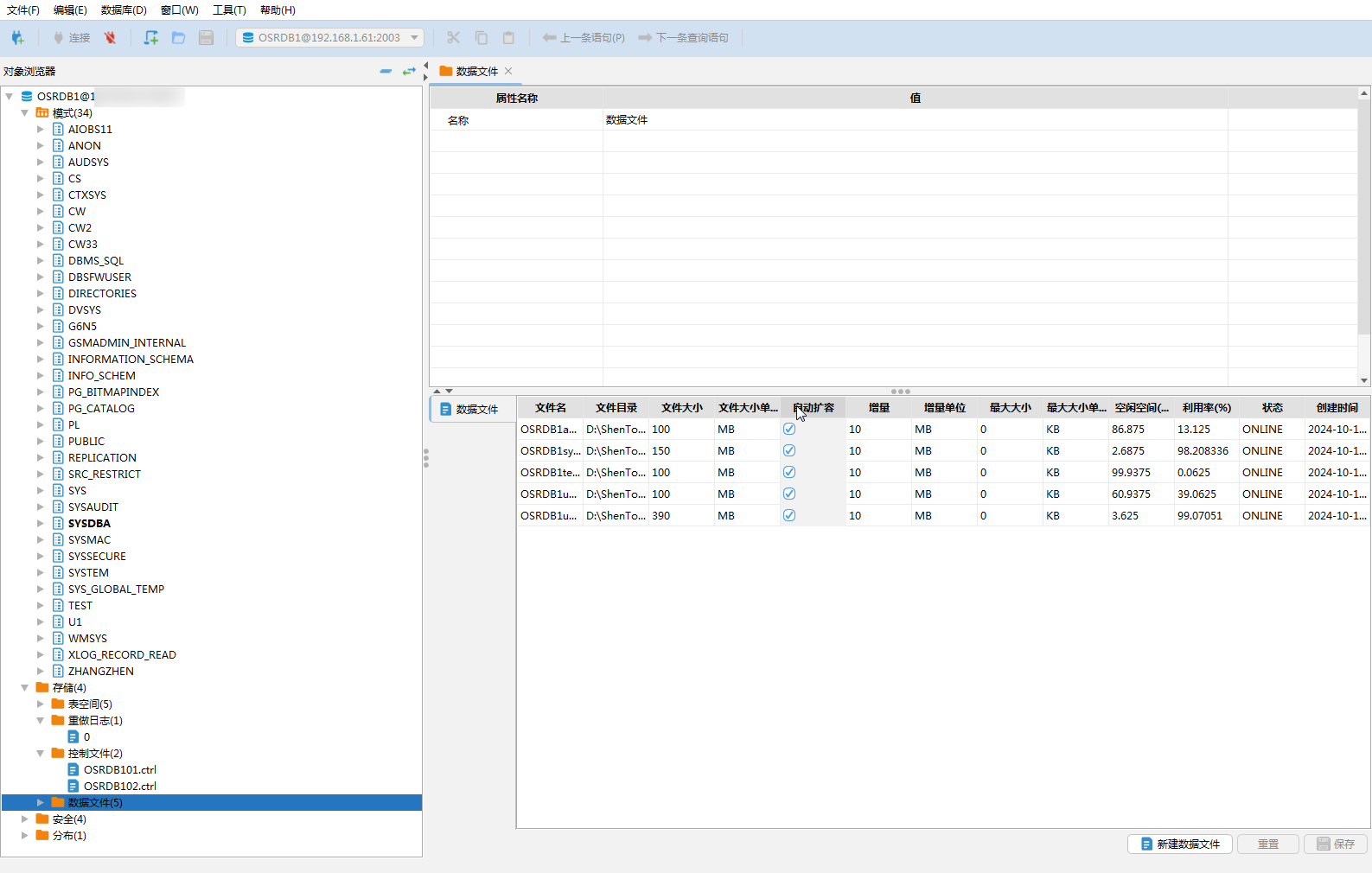Toggle auto-extend checkbox for 390 MB file

tap(789, 515)
